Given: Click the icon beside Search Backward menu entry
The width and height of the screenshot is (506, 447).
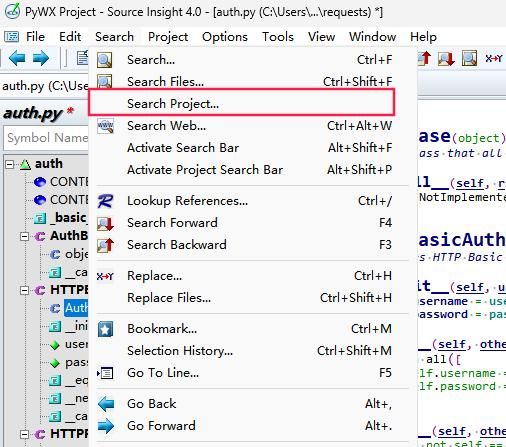Looking at the screenshot, I should click(105, 245).
